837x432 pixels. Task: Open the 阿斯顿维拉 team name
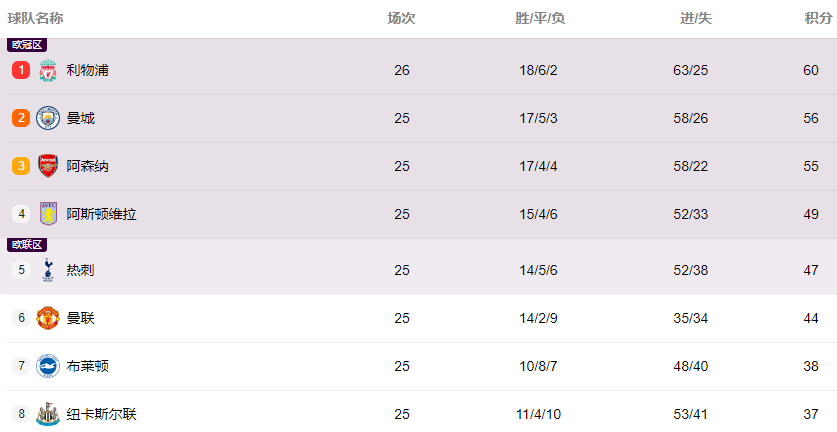[101, 214]
